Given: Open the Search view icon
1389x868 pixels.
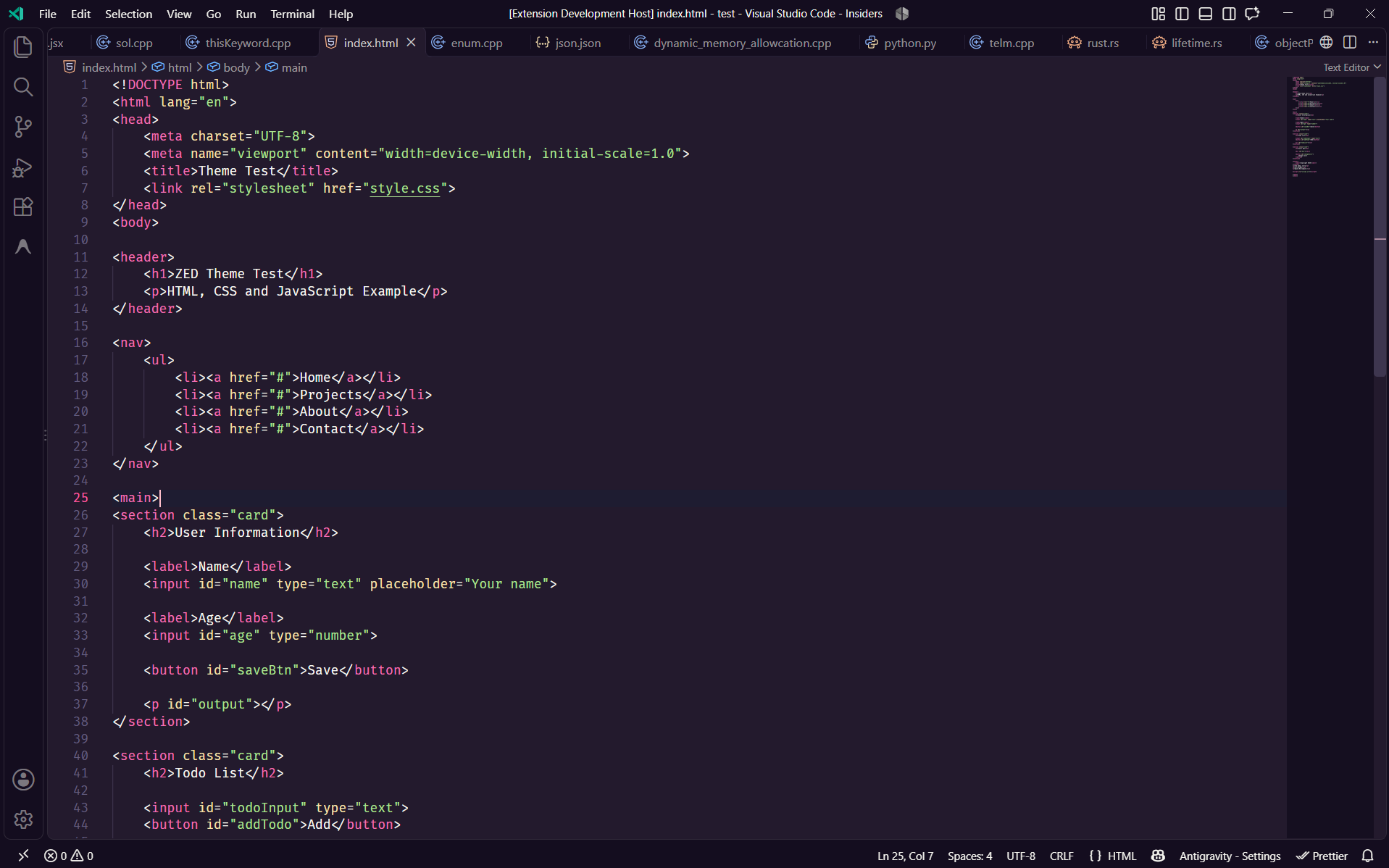Looking at the screenshot, I should pyautogui.click(x=23, y=87).
